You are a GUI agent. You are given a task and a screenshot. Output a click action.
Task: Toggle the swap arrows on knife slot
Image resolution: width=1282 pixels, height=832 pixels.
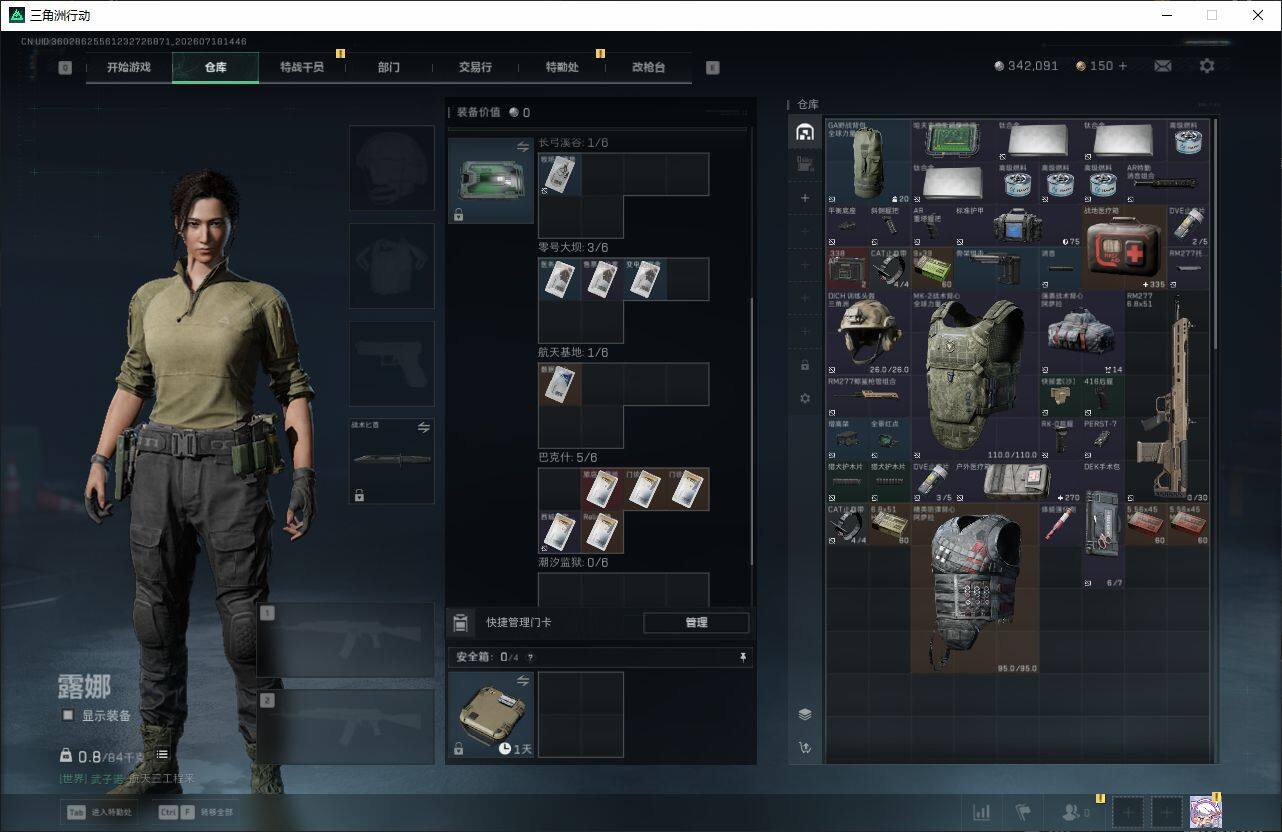tap(422, 427)
